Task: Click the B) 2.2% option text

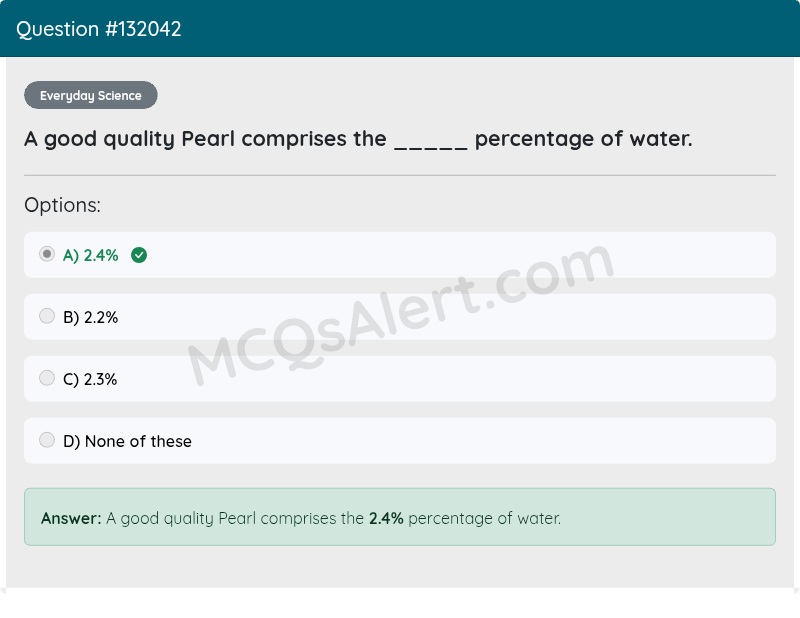Action: [x=91, y=317]
